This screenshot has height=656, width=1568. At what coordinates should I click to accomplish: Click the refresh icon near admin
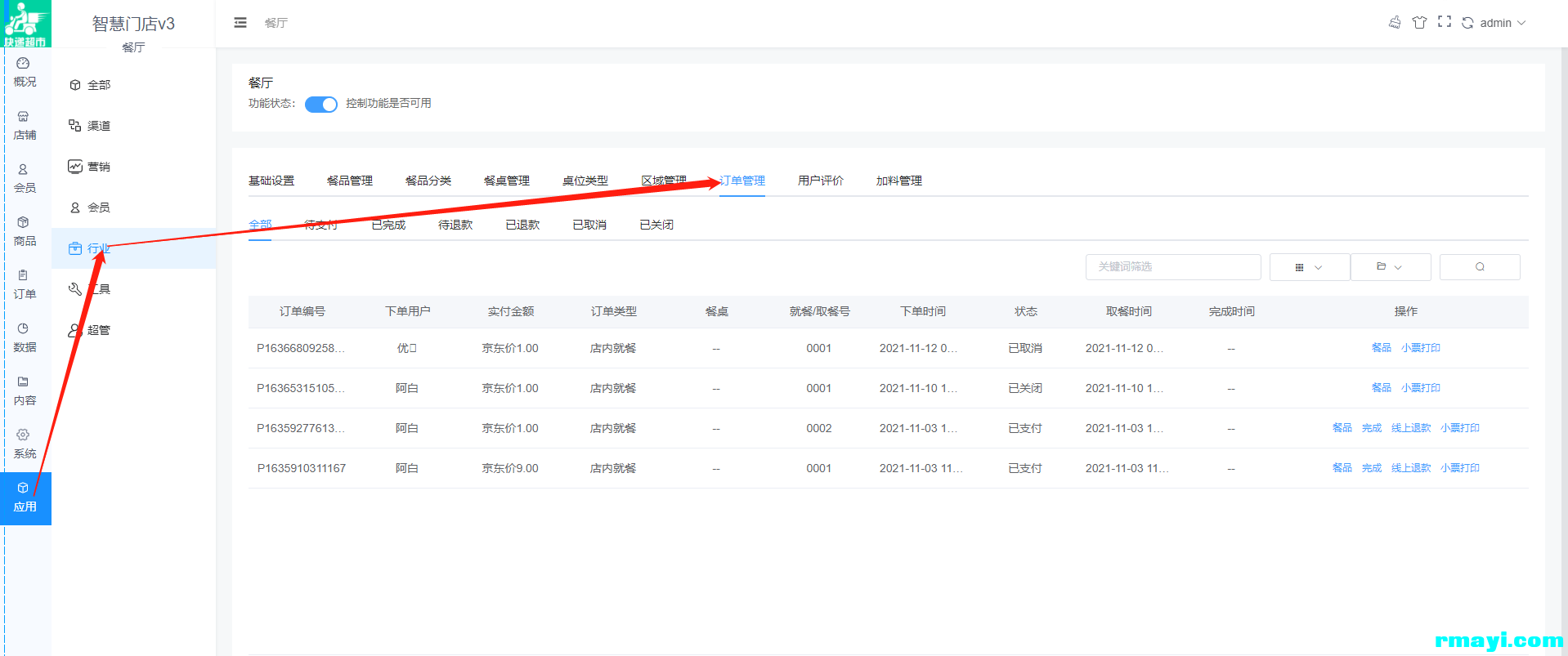tap(1468, 23)
